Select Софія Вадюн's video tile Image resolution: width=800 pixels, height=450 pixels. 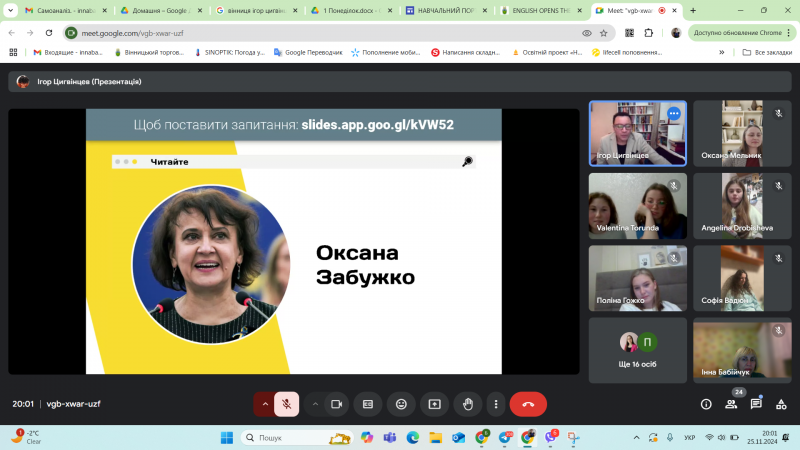[x=742, y=278]
